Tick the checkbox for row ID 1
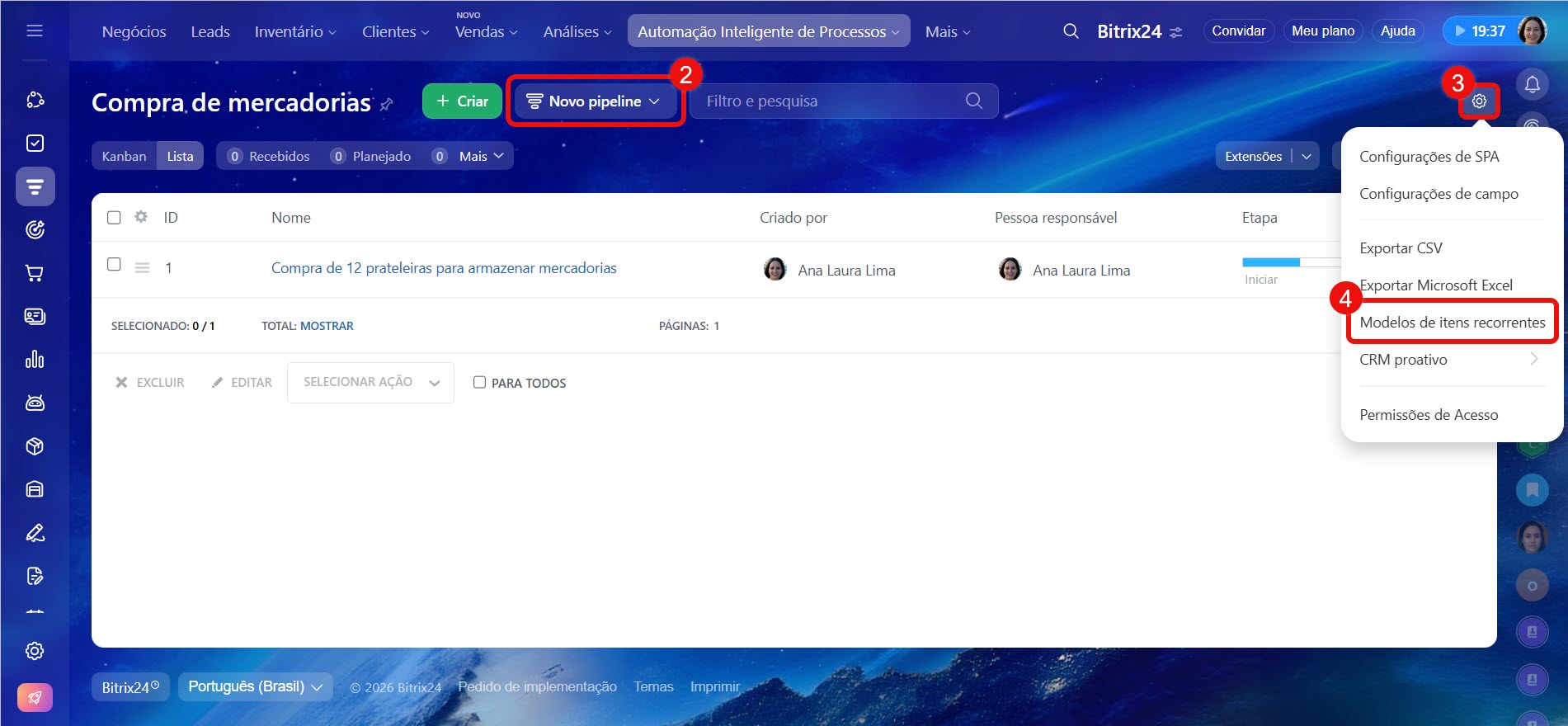Image resolution: width=1568 pixels, height=726 pixels. pos(115,265)
